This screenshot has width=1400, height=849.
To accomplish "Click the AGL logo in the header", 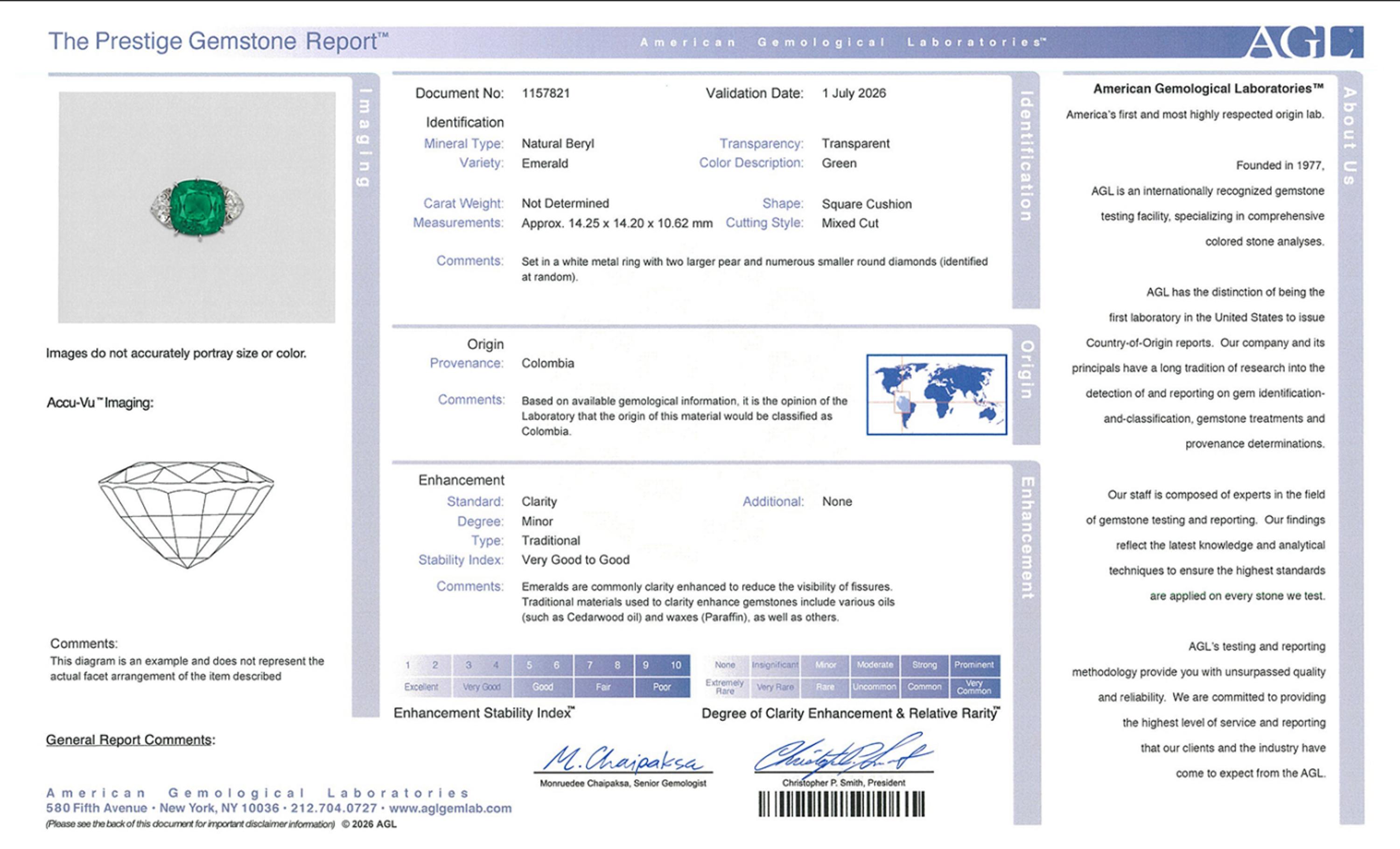I will pyautogui.click(x=1304, y=42).
